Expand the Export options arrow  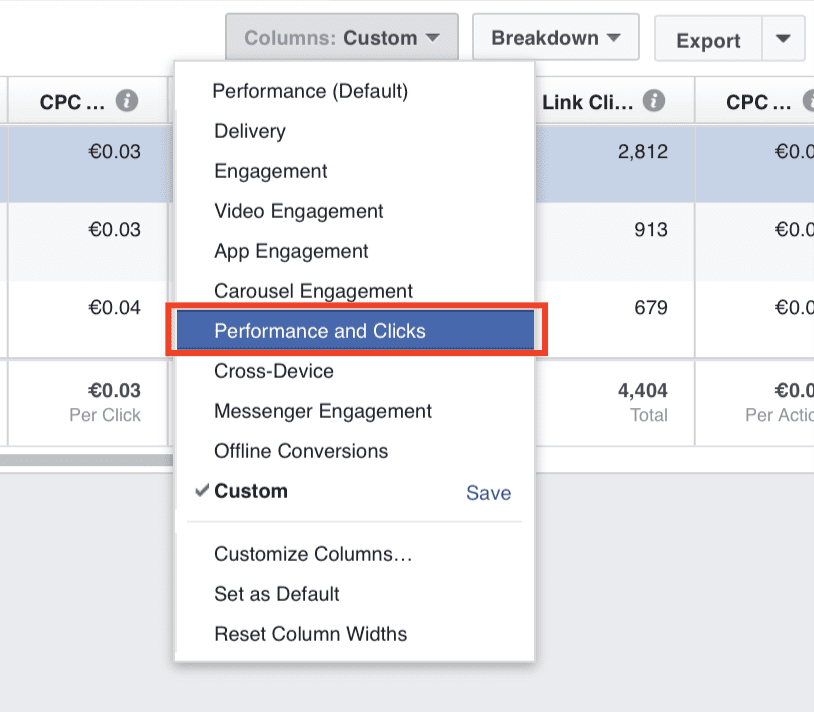pos(783,39)
